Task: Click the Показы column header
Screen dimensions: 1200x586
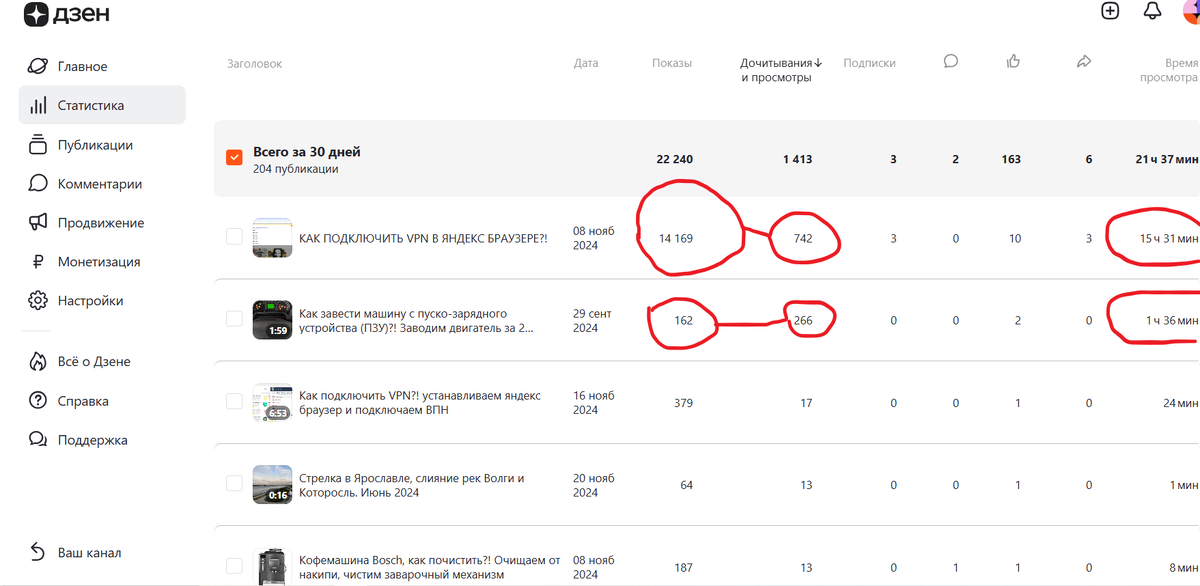Action: click(671, 63)
